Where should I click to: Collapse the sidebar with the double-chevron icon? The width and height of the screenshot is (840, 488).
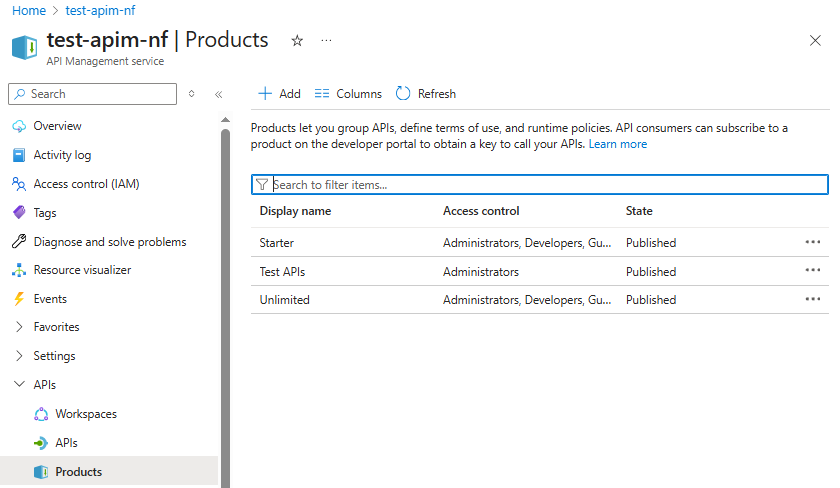pyautogui.click(x=219, y=95)
